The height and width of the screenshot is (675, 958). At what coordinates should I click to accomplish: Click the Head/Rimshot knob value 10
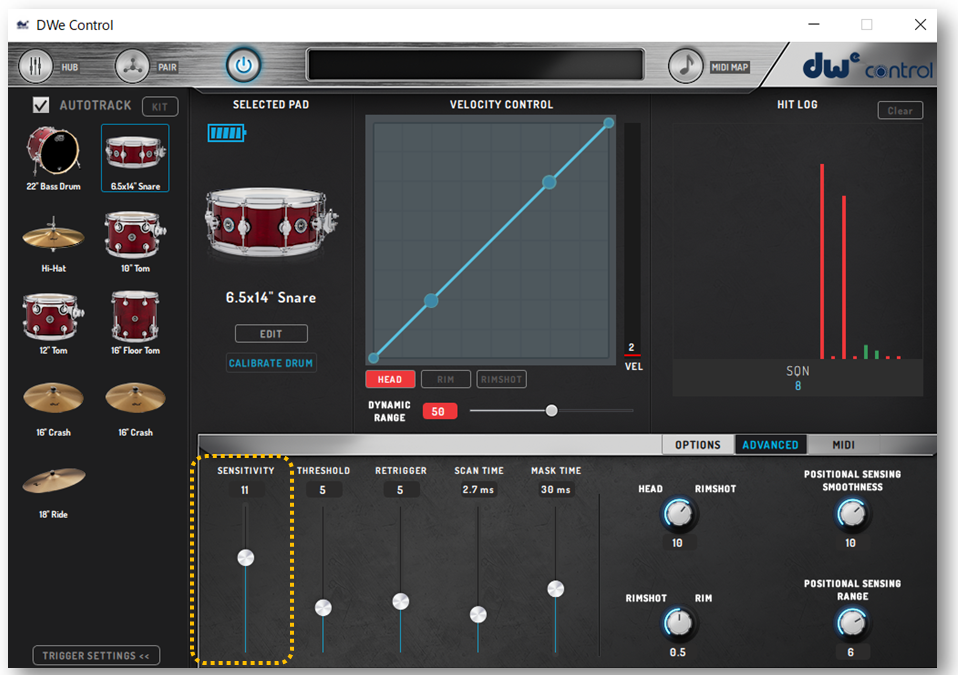coord(677,543)
